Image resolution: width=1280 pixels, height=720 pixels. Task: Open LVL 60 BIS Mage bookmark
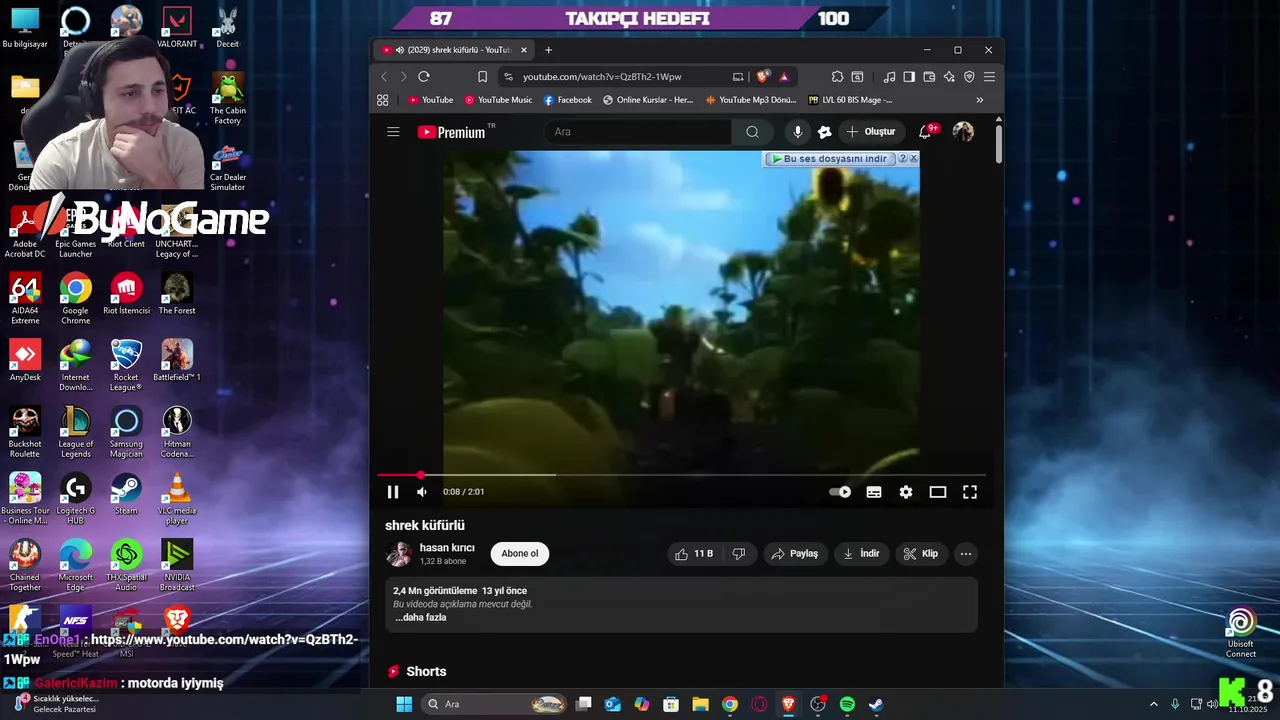[851, 100]
